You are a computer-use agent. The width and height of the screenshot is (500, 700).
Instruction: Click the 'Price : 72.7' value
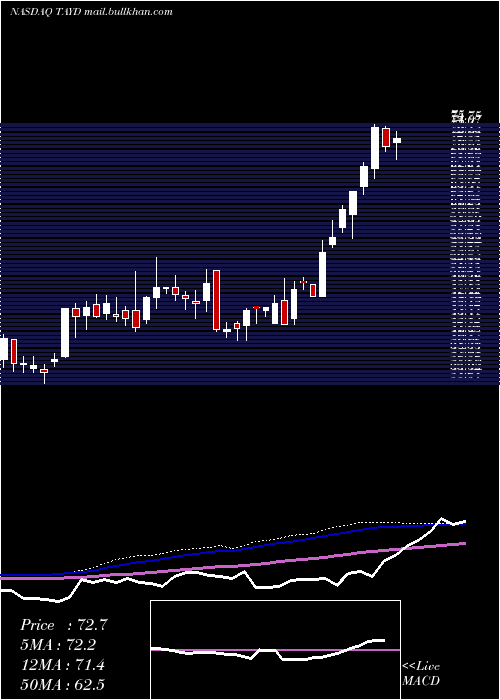pyautogui.click(x=64, y=625)
